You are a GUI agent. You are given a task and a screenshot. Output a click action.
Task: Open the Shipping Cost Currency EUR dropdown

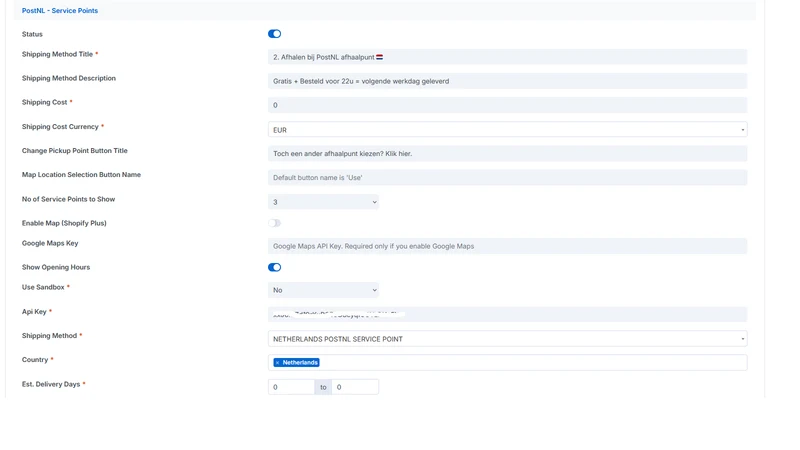click(507, 130)
